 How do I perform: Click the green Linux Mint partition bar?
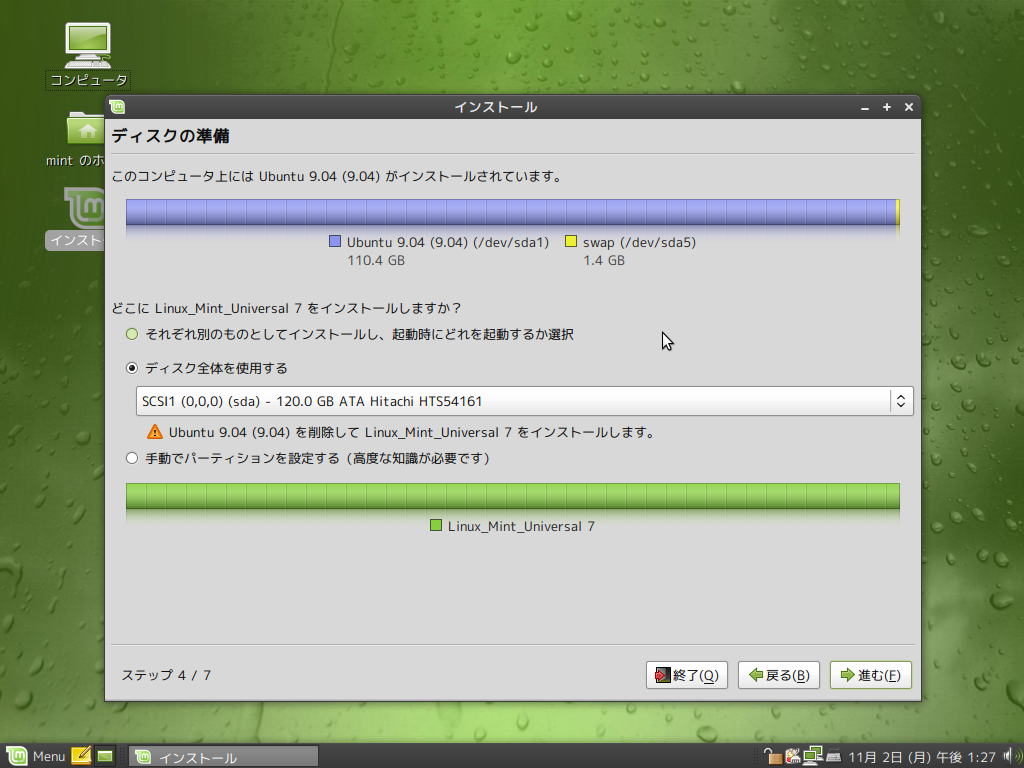[x=513, y=496]
